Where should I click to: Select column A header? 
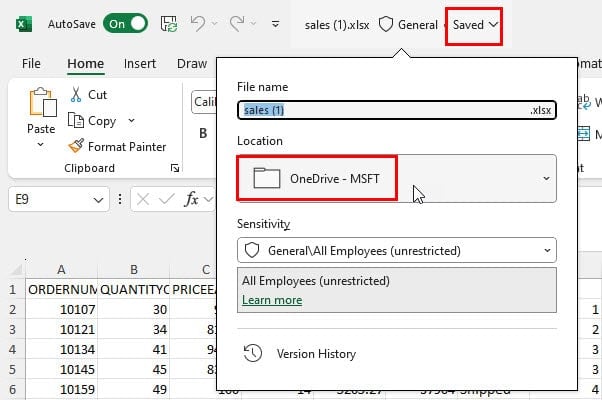61,269
